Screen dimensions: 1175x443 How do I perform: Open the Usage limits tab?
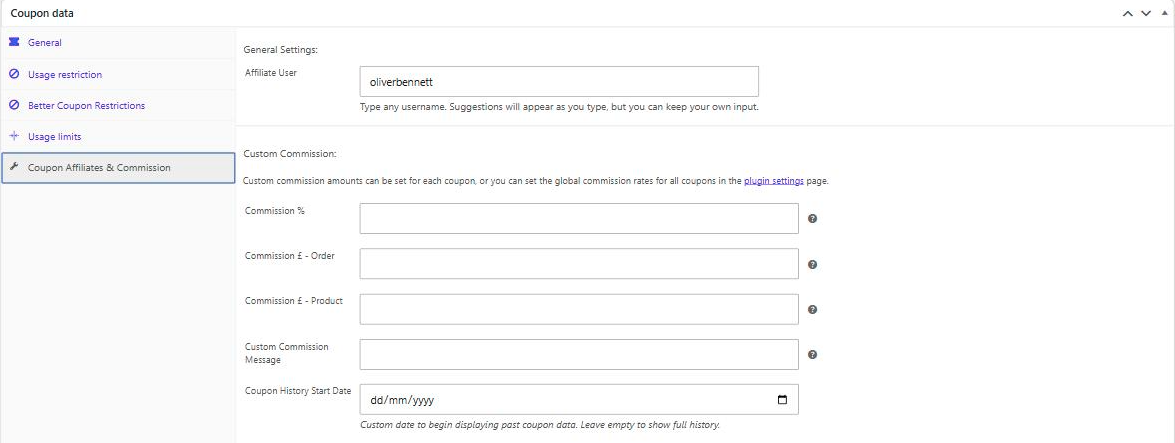pos(118,136)
